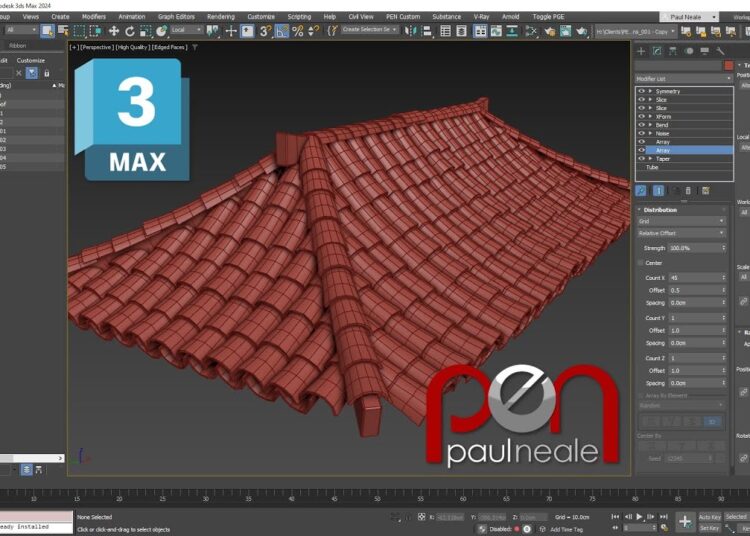Image resolution: width=750 pixels, height=536 pixels.
Task: Switch to Display command panel tab
Action: point(704,51)
